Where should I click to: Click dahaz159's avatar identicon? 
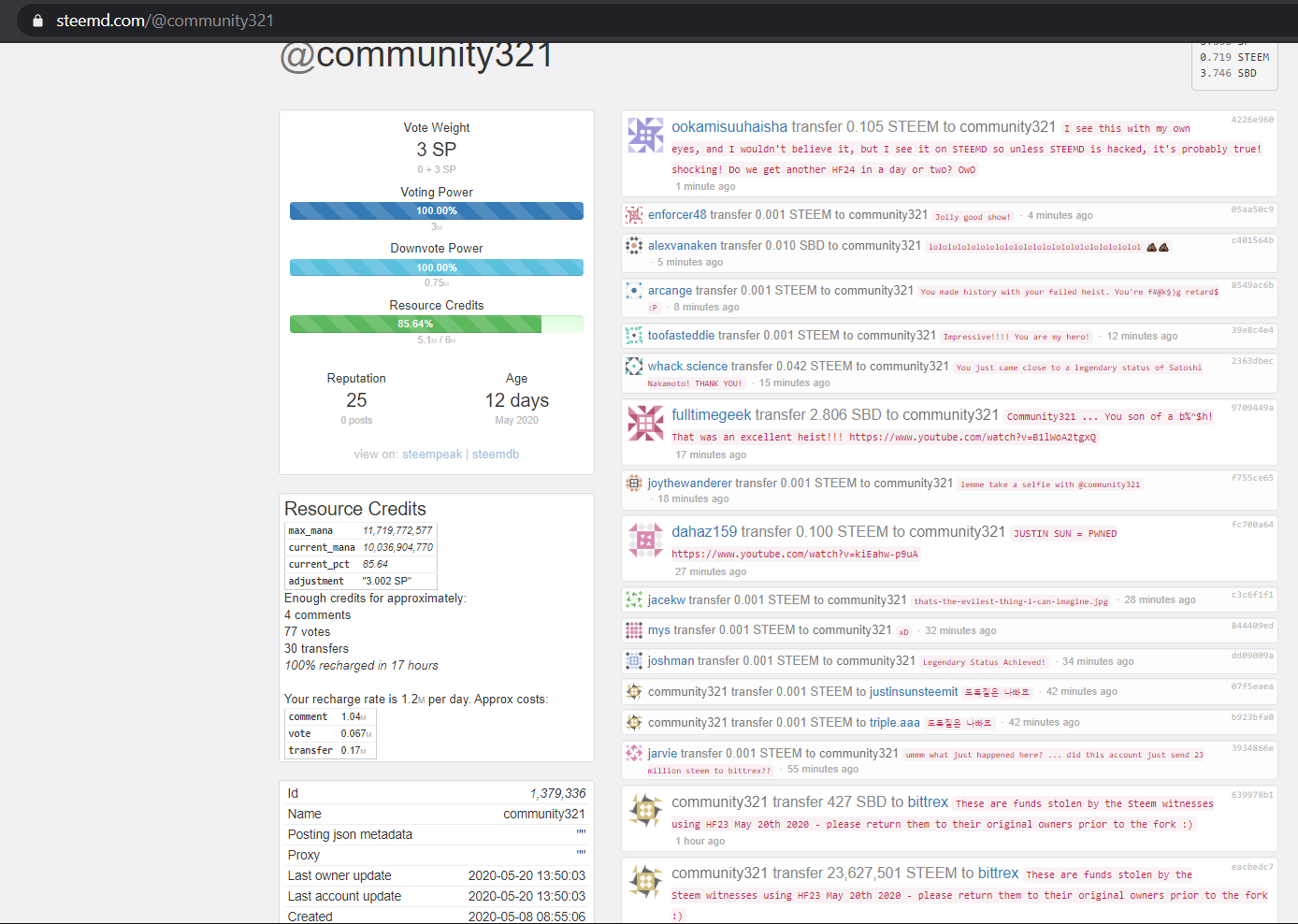[645, 540]
